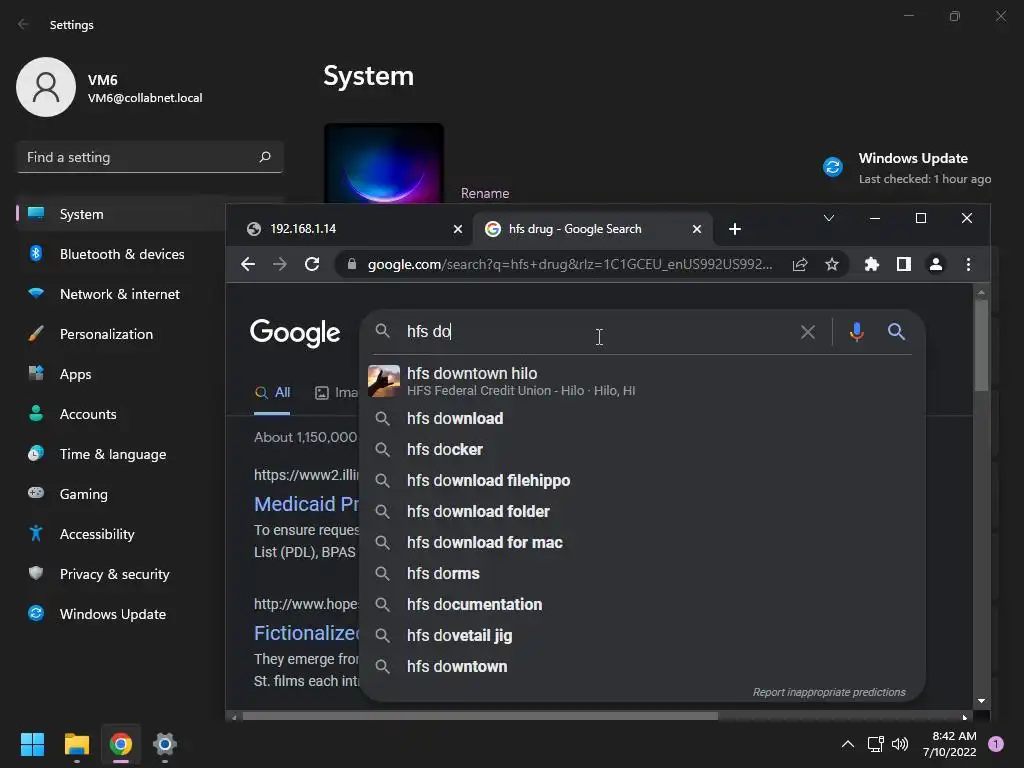Open Time & language settings
Screen dimensions: 1024x768
(120, 454)
